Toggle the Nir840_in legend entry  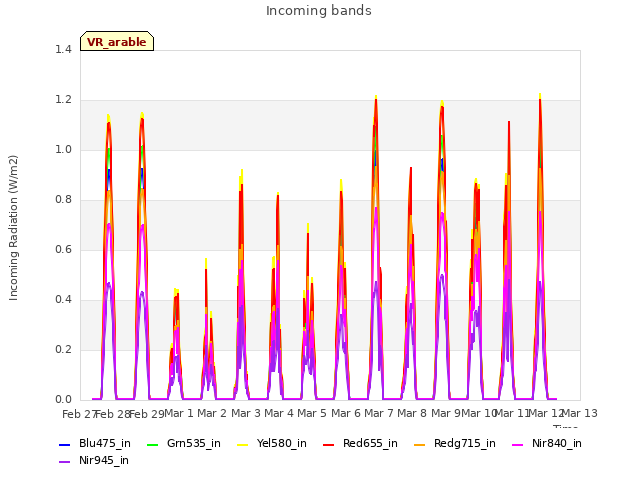(x=547, y=443)
